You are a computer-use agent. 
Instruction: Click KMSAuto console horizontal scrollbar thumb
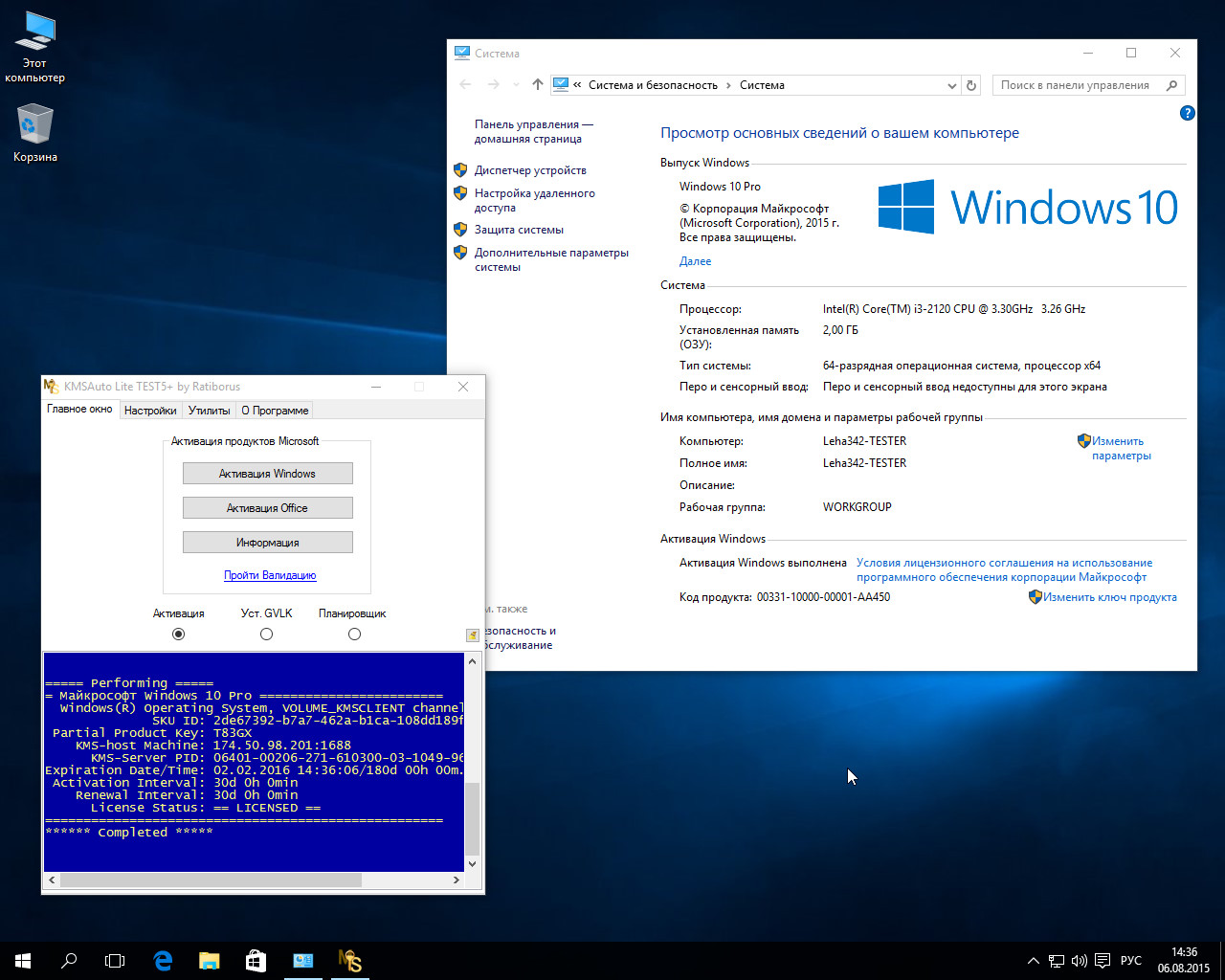pos(211,880)
